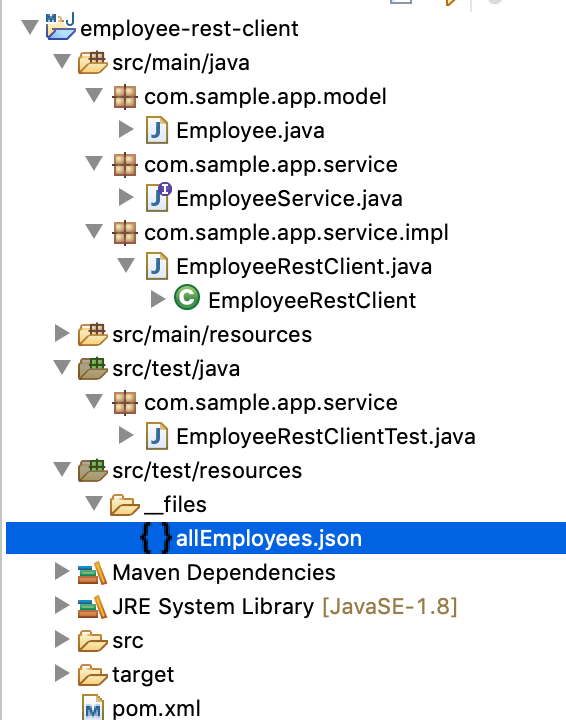This screenshot has height=720, width=566.
Task: Click the com.sample.app.service.impl package icon
Action: pyautogui.click(x=124, y=233)
